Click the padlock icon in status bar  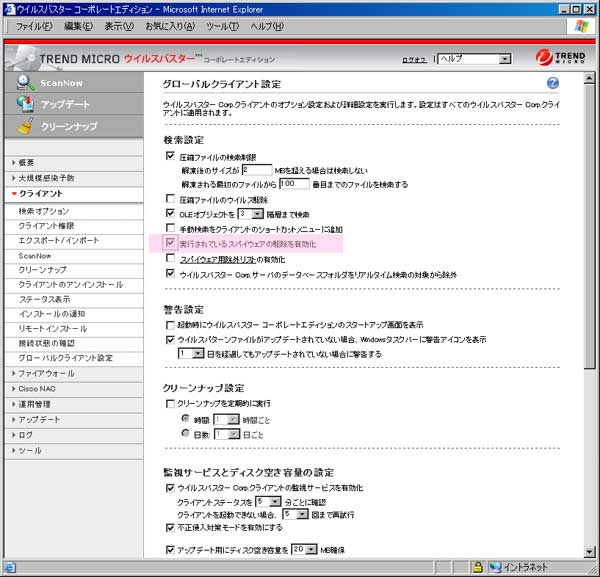click(477, 567)
